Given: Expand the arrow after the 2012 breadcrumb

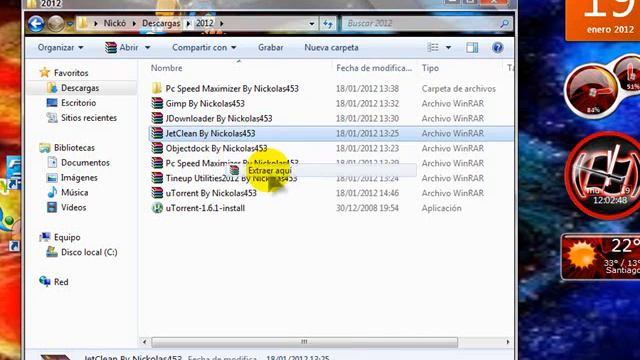Looking at the screenshot, I should [x=222, y=24].
